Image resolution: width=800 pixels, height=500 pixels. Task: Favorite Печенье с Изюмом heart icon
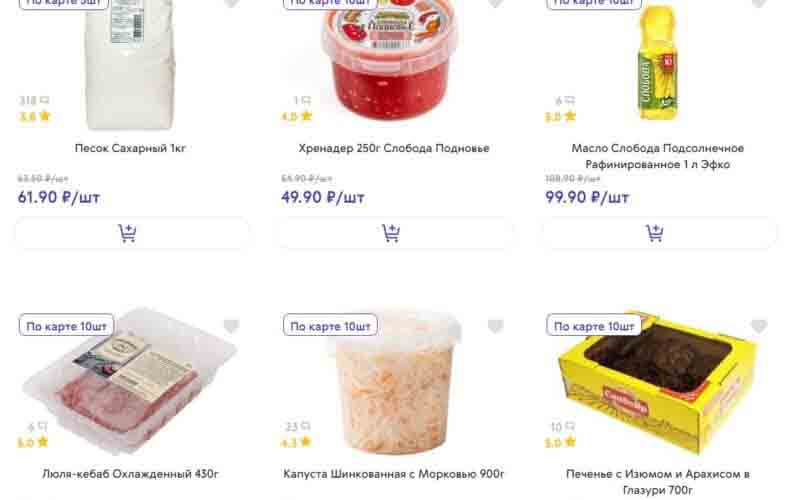[x=759, y=326]
